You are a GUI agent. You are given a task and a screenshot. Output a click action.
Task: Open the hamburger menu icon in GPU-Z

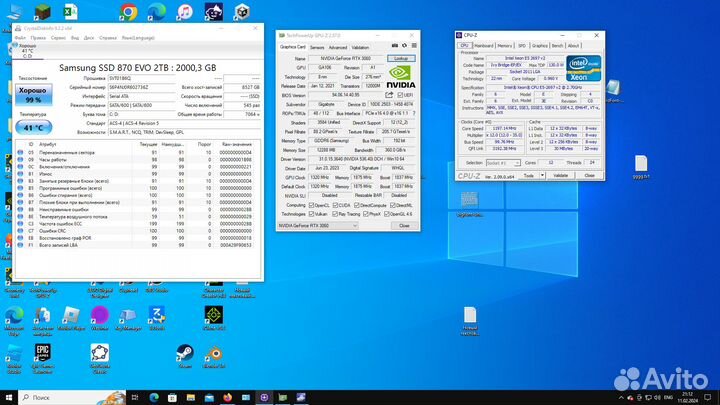[414, 46]
